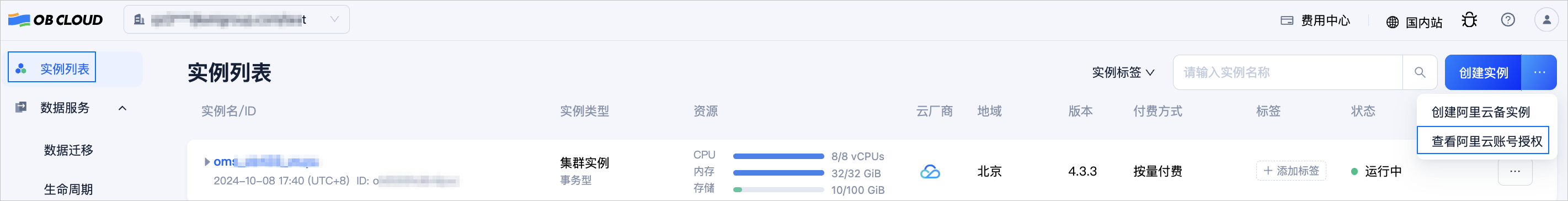Switch site via 国内站 globe
Viewport: 1568px width, 201px height.
1414,23
